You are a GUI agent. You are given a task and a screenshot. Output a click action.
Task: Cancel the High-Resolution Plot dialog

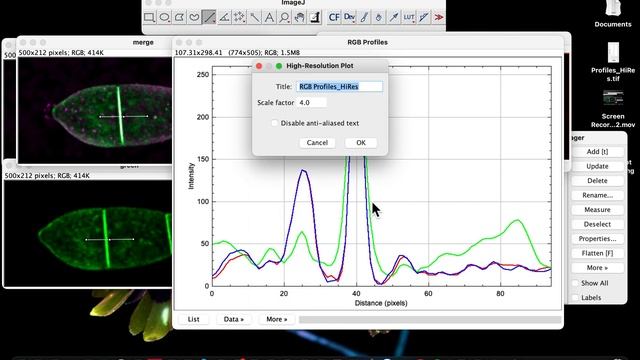tap(317, 142)
